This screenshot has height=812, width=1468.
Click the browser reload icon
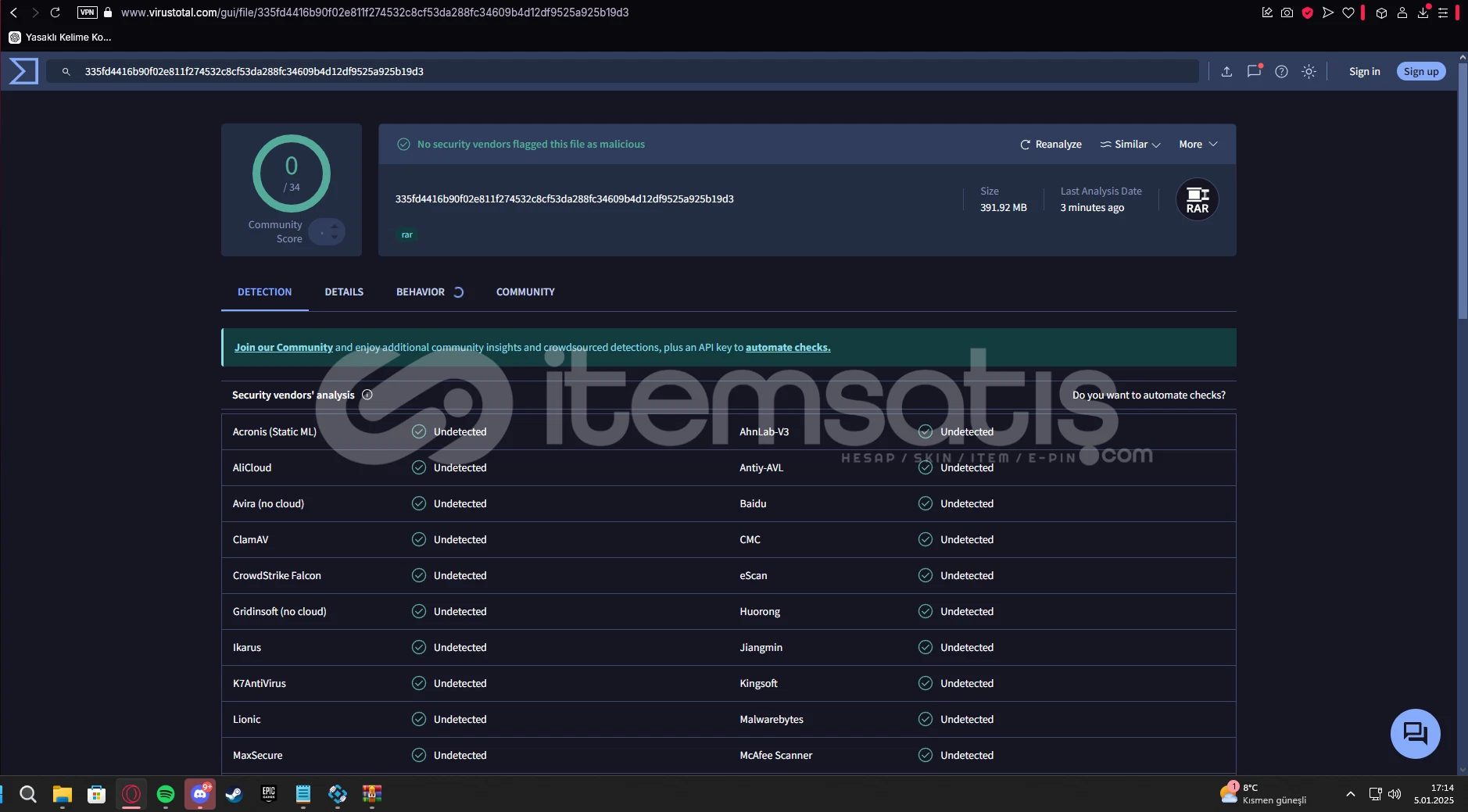(x=55, y=13)
